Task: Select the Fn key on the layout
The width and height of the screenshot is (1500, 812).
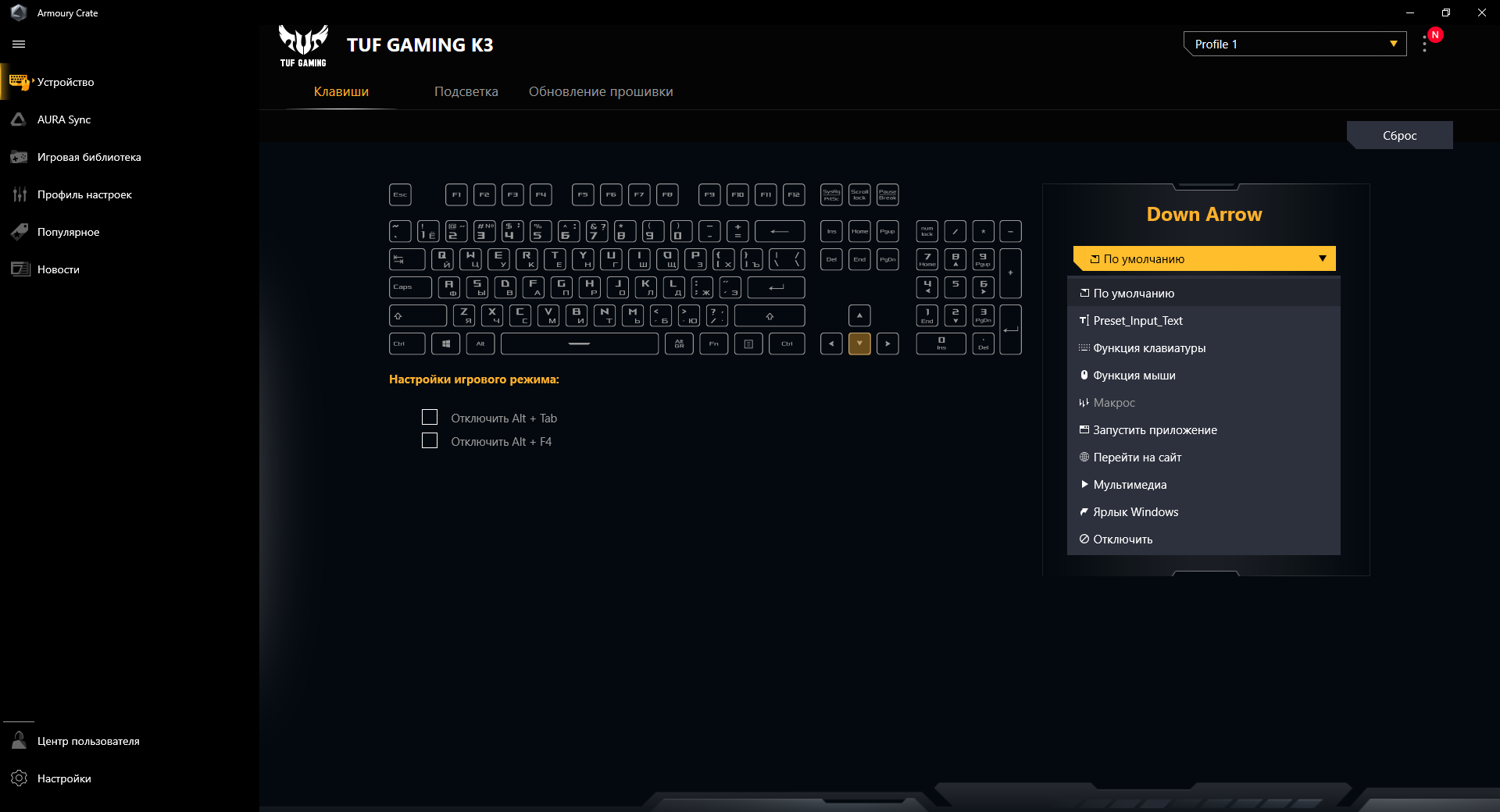Action: (713, 344)
